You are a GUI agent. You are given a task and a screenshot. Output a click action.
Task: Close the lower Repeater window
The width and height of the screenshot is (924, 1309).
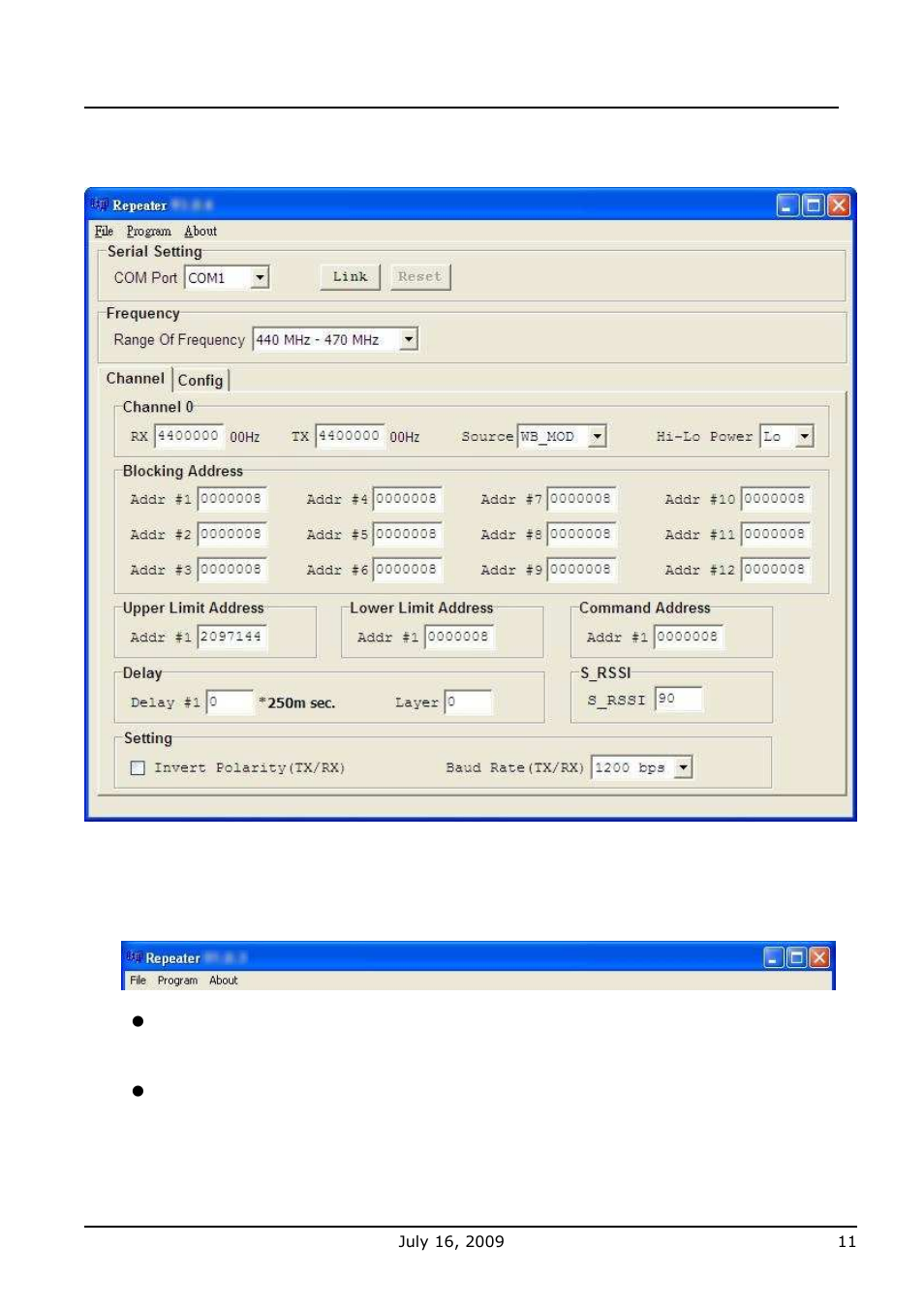coord(819,957)
